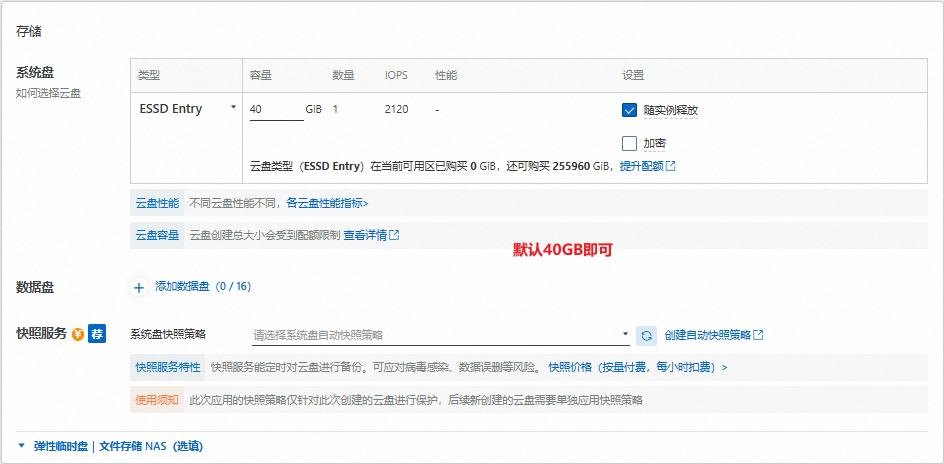
Task: Click the refresh icon beside snapshot policy dropdown
Action: [647, 335]
